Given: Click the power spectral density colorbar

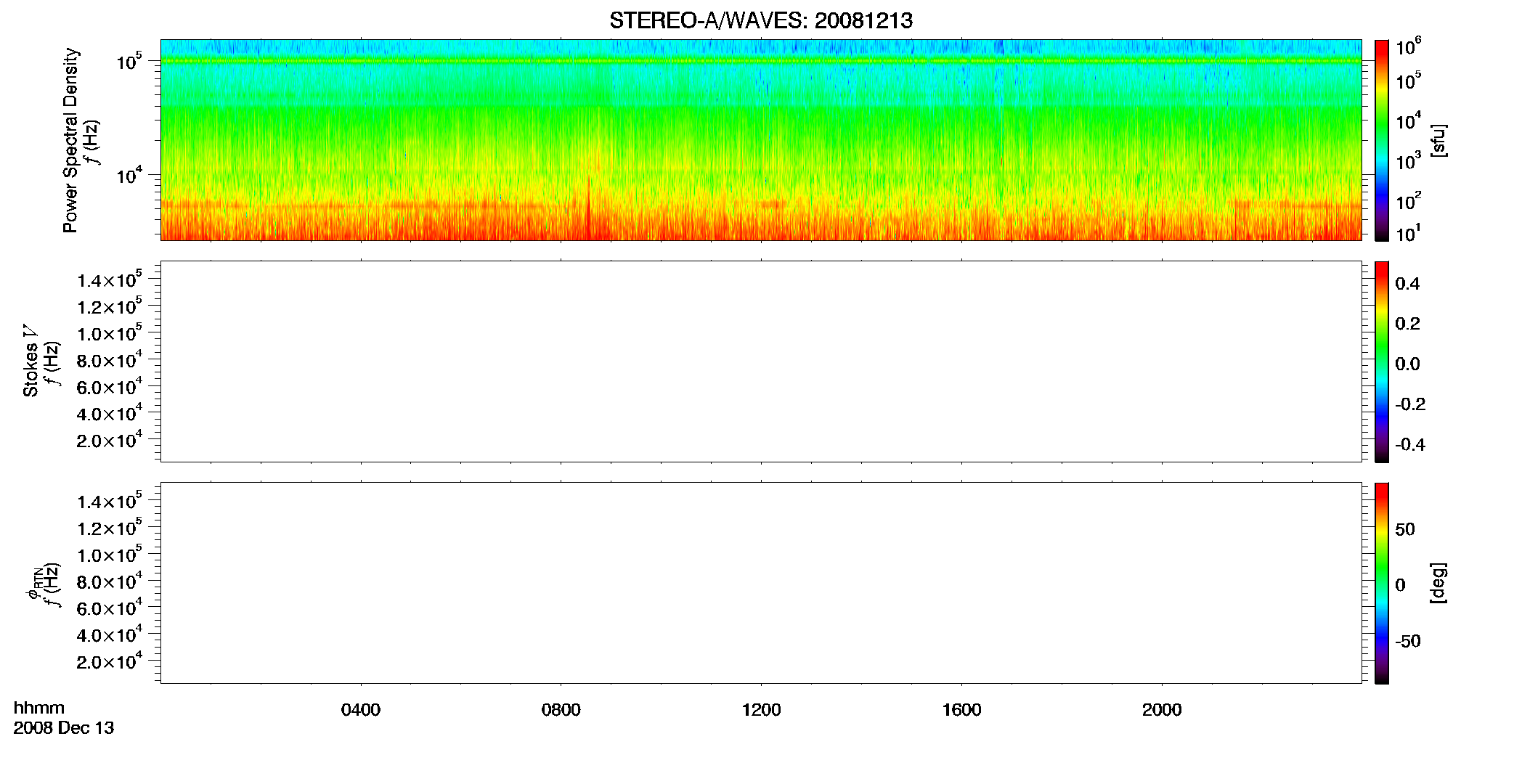Looking at the screenshot, I should (x=1382, y=140).
